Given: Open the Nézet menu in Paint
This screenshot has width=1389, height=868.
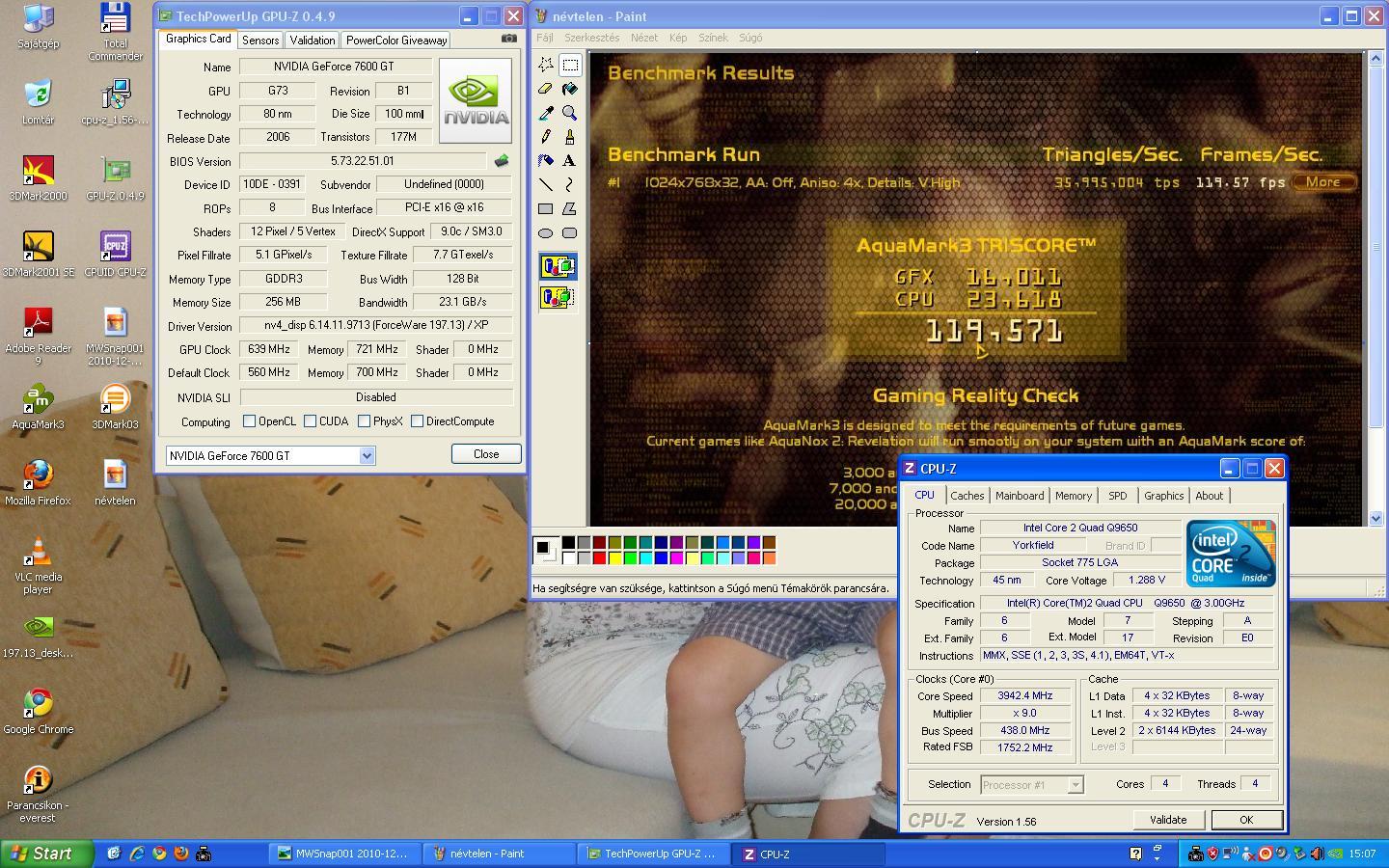Looking at the screenshot, I should [x=643, y=38].
